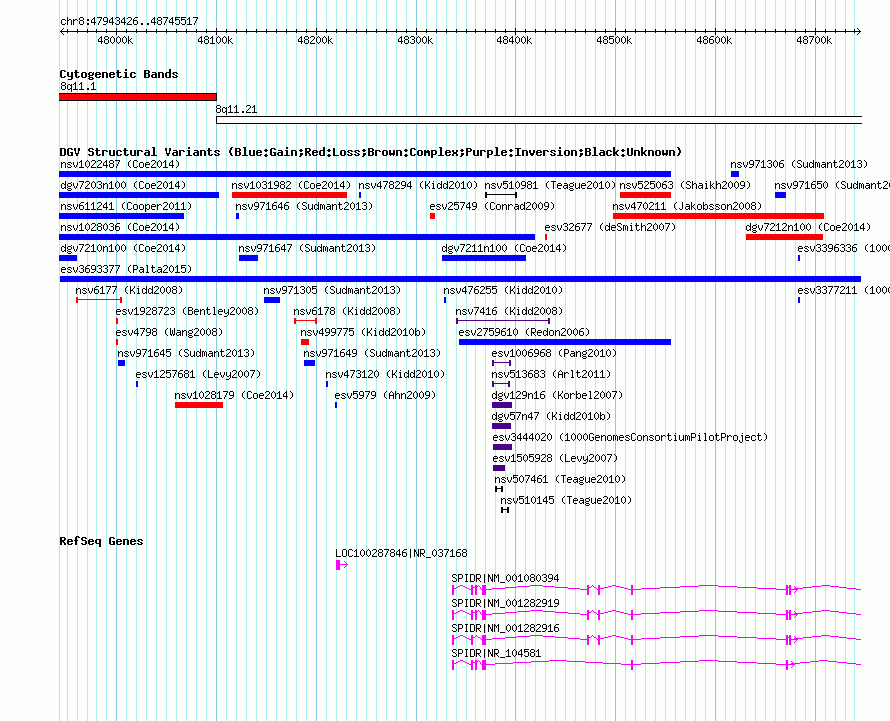Select nsv971646 (Sudmant2013) variant label
Screen dimensions: 890x721
(x=304, y=206)
